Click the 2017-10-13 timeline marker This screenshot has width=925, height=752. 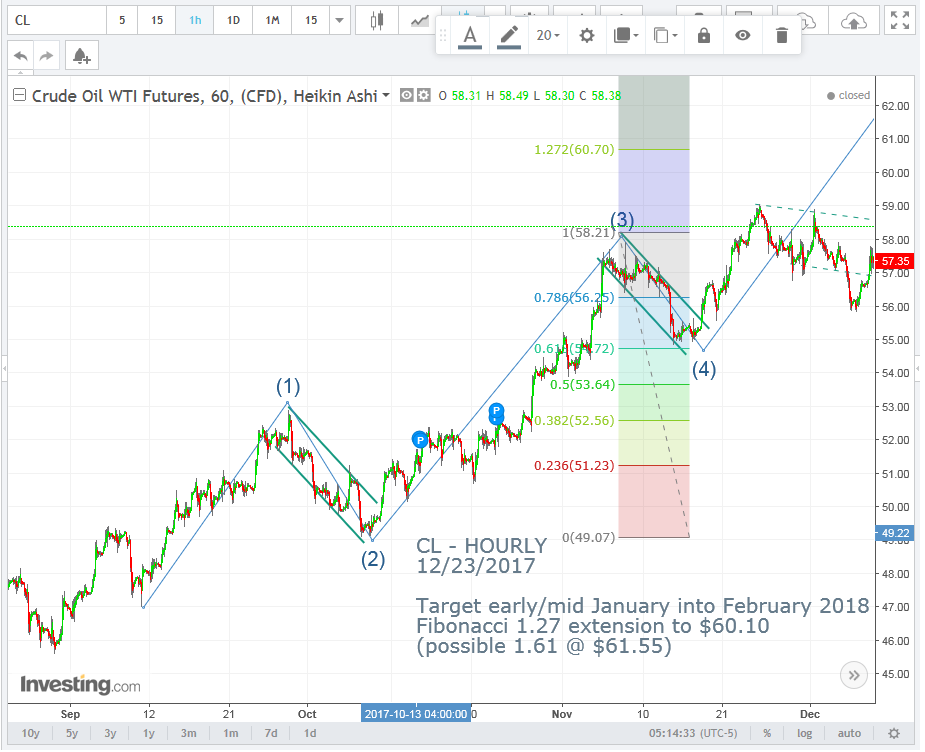pos(414,714)
